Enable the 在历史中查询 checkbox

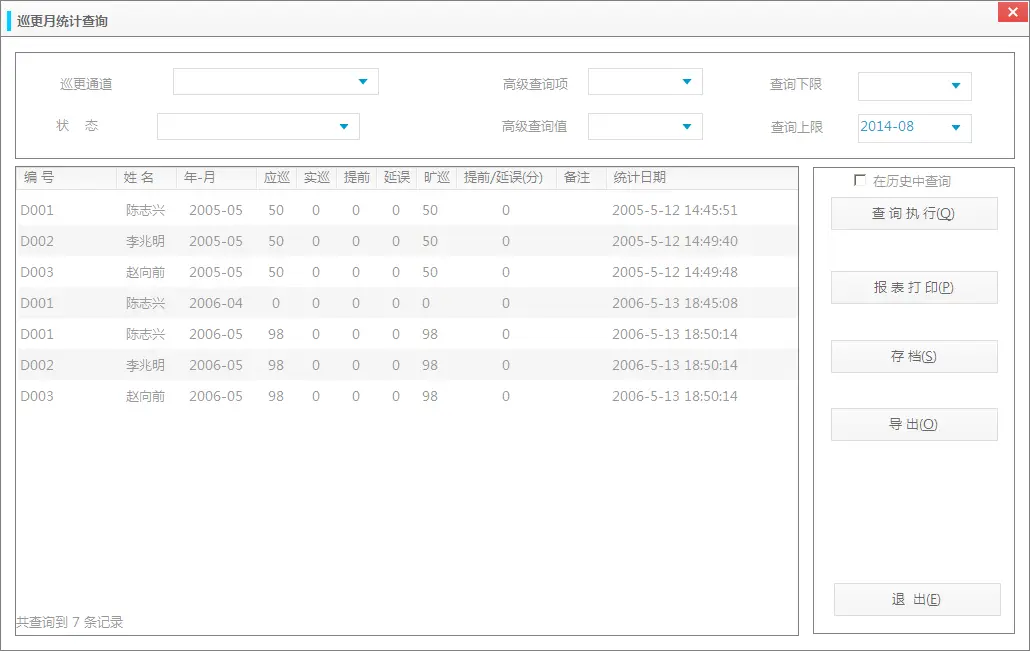(859, 180)
